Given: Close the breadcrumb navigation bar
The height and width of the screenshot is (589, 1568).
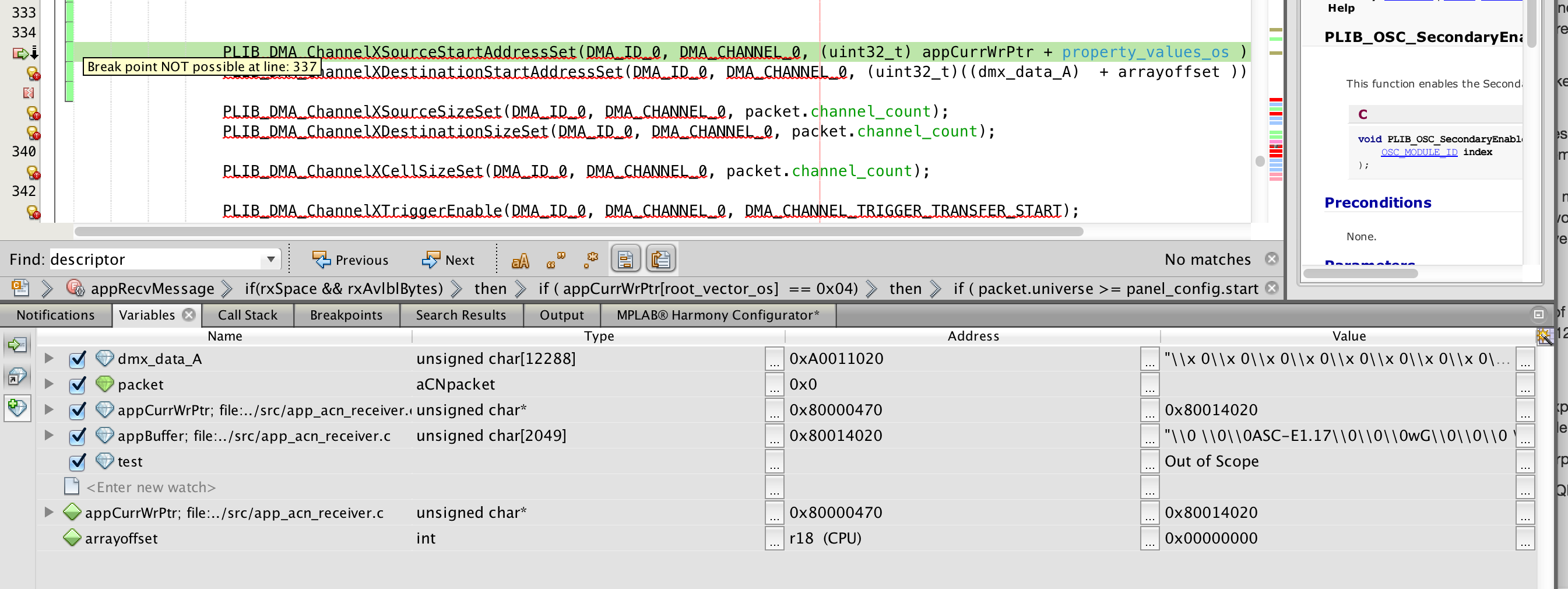Looking at the screenshot, I should pyautogui.click(x=1271, y=288).
